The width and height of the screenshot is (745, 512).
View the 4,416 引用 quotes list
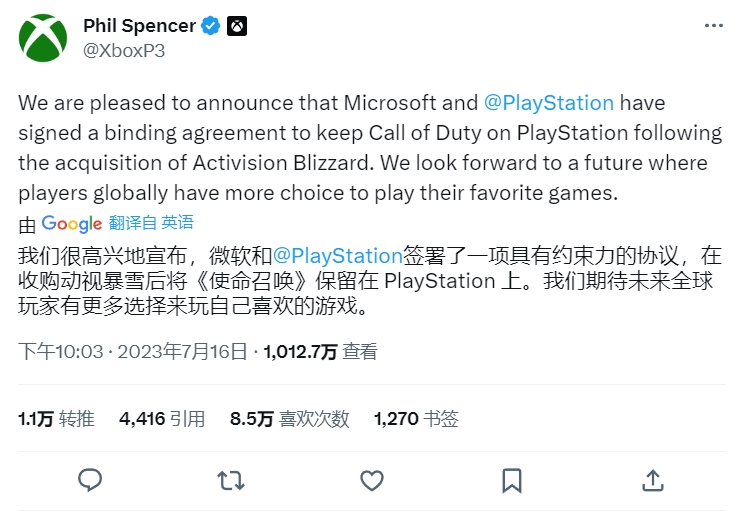[x=162, y=418]
